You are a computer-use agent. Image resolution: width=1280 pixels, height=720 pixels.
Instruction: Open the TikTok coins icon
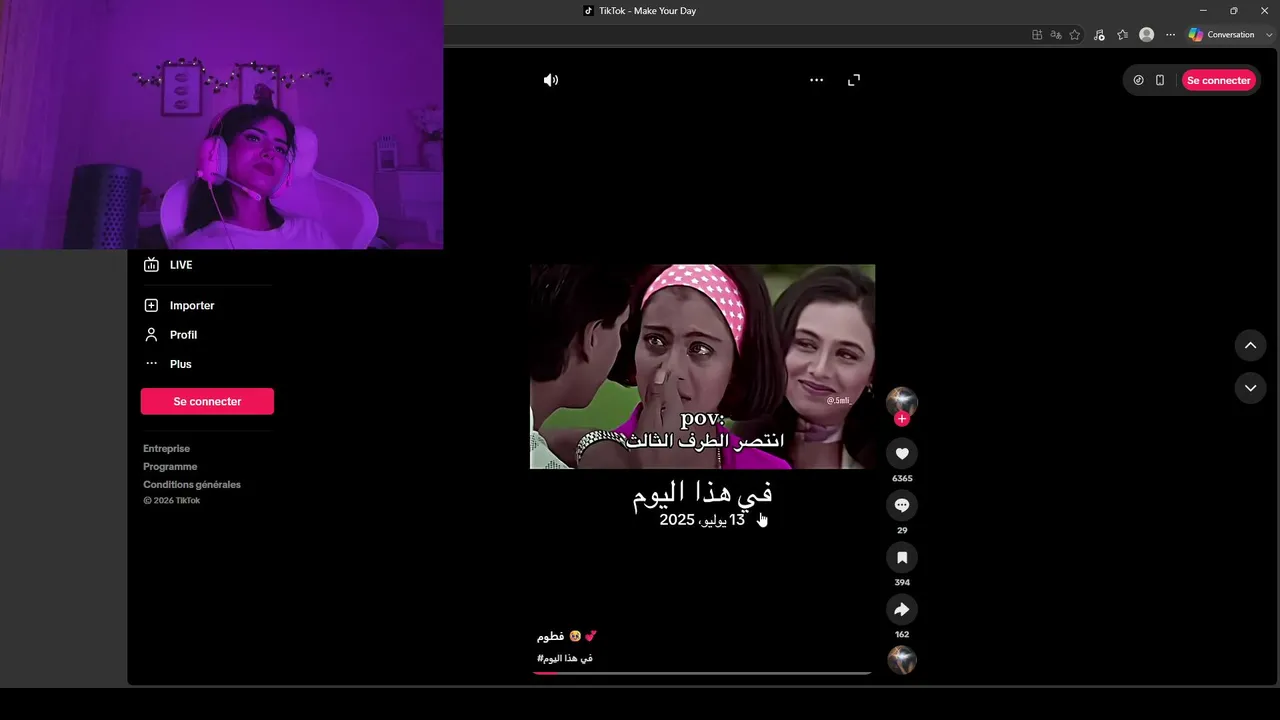click(1138, 80)
